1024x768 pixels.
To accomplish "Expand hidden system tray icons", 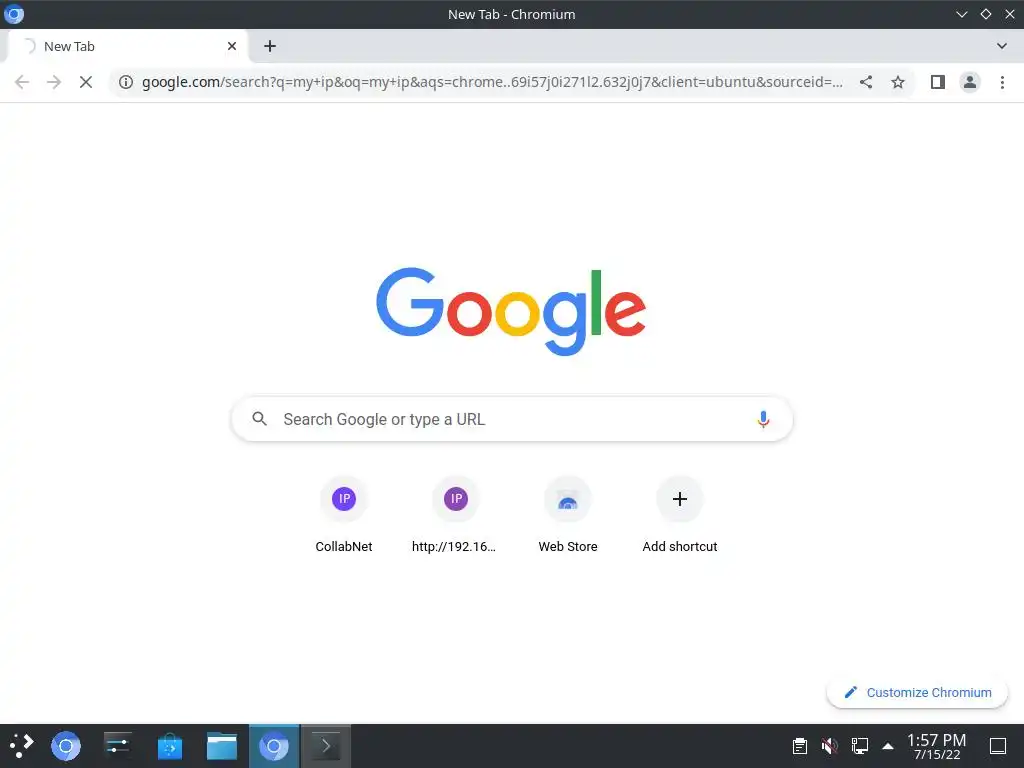I will [888, 746].
